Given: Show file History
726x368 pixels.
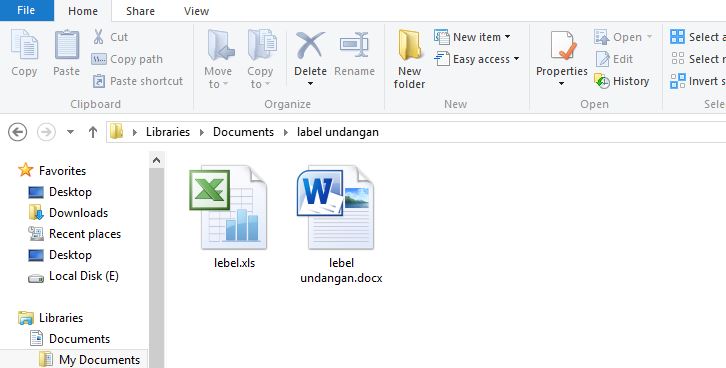Looking at the screenshot, I should tap(622, 81).
